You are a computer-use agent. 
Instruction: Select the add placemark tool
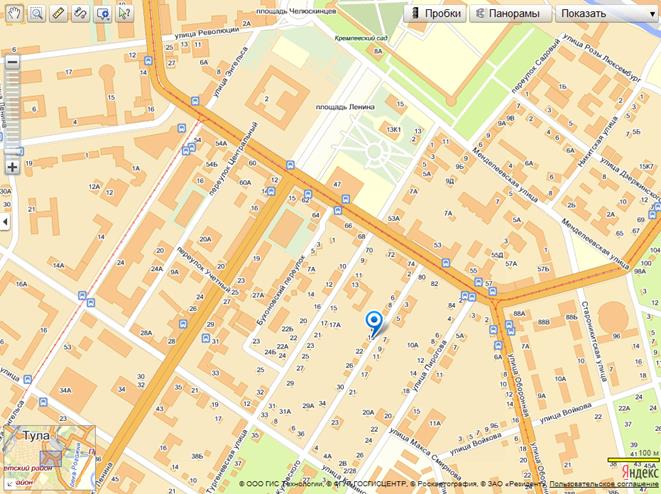(x=102, y=13)
